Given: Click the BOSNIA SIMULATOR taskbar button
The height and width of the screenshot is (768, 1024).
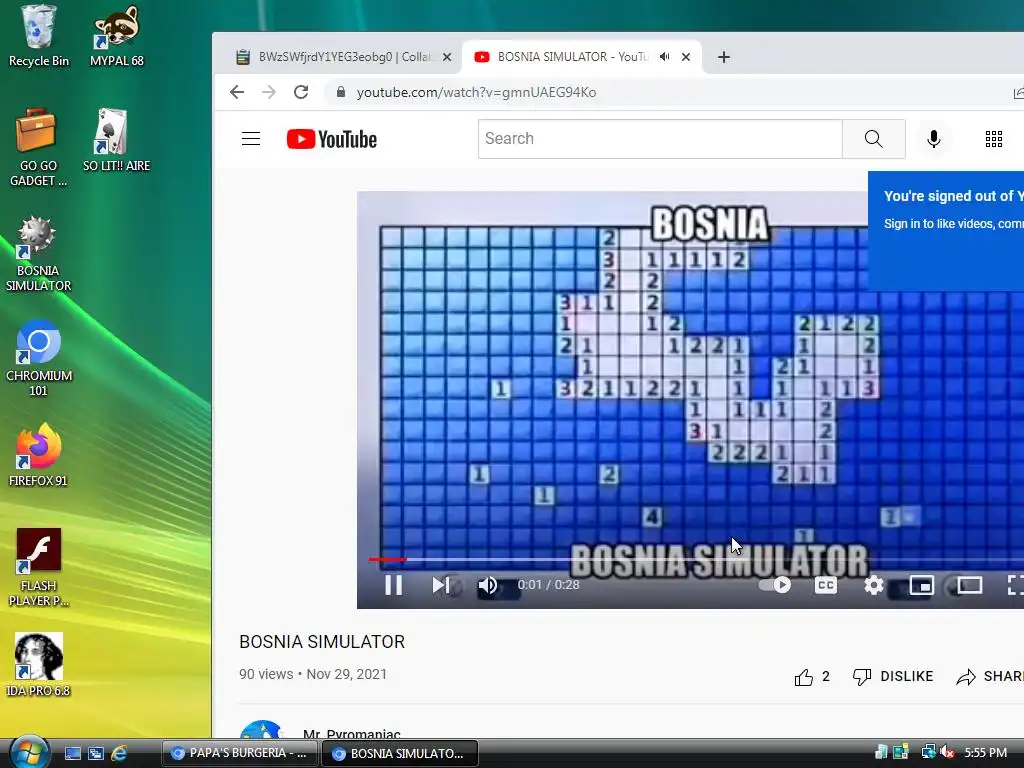Looking at the screenshot, I should (400, 753).
